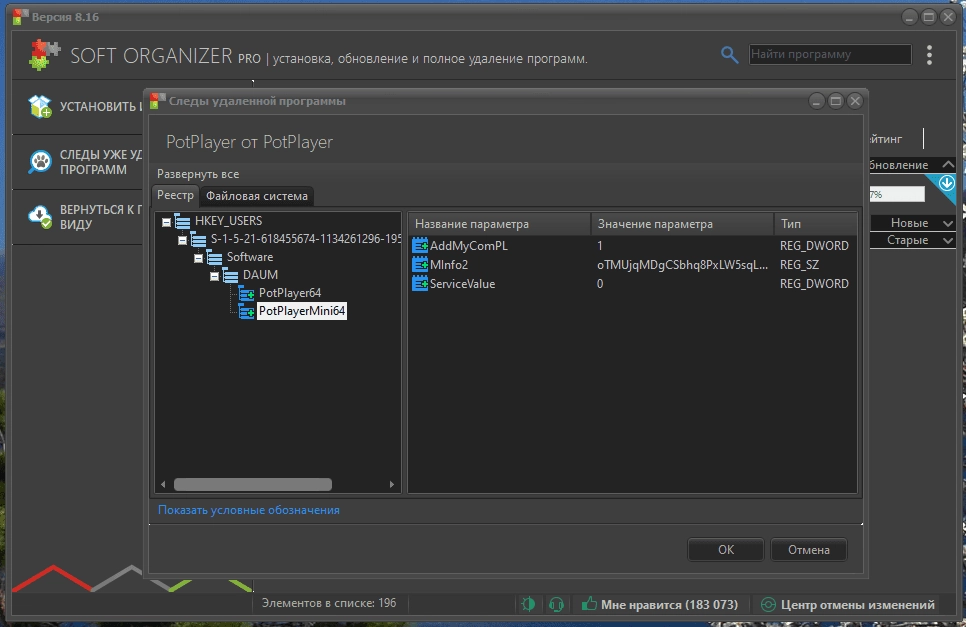Click the AddMyComPL parameter icon
This screenshot has height=627, width=966.
[420, 246]
